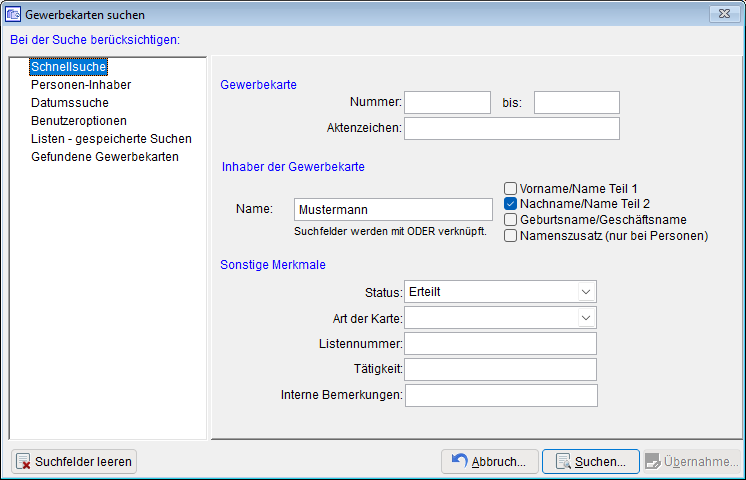Open the Personen-Inhaber search section
This screenshot has width=746, height=480.
click(80, 85)
